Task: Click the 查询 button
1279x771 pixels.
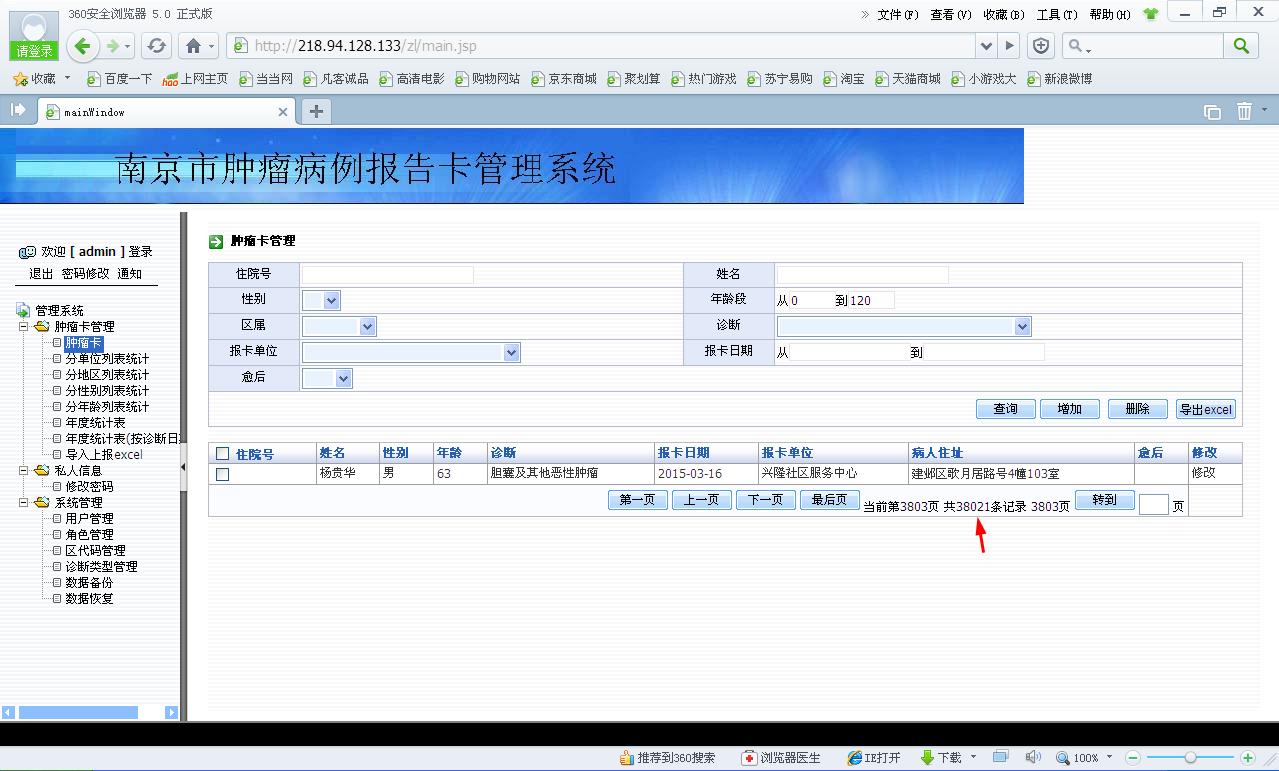Action: (x=1005, y=409)
